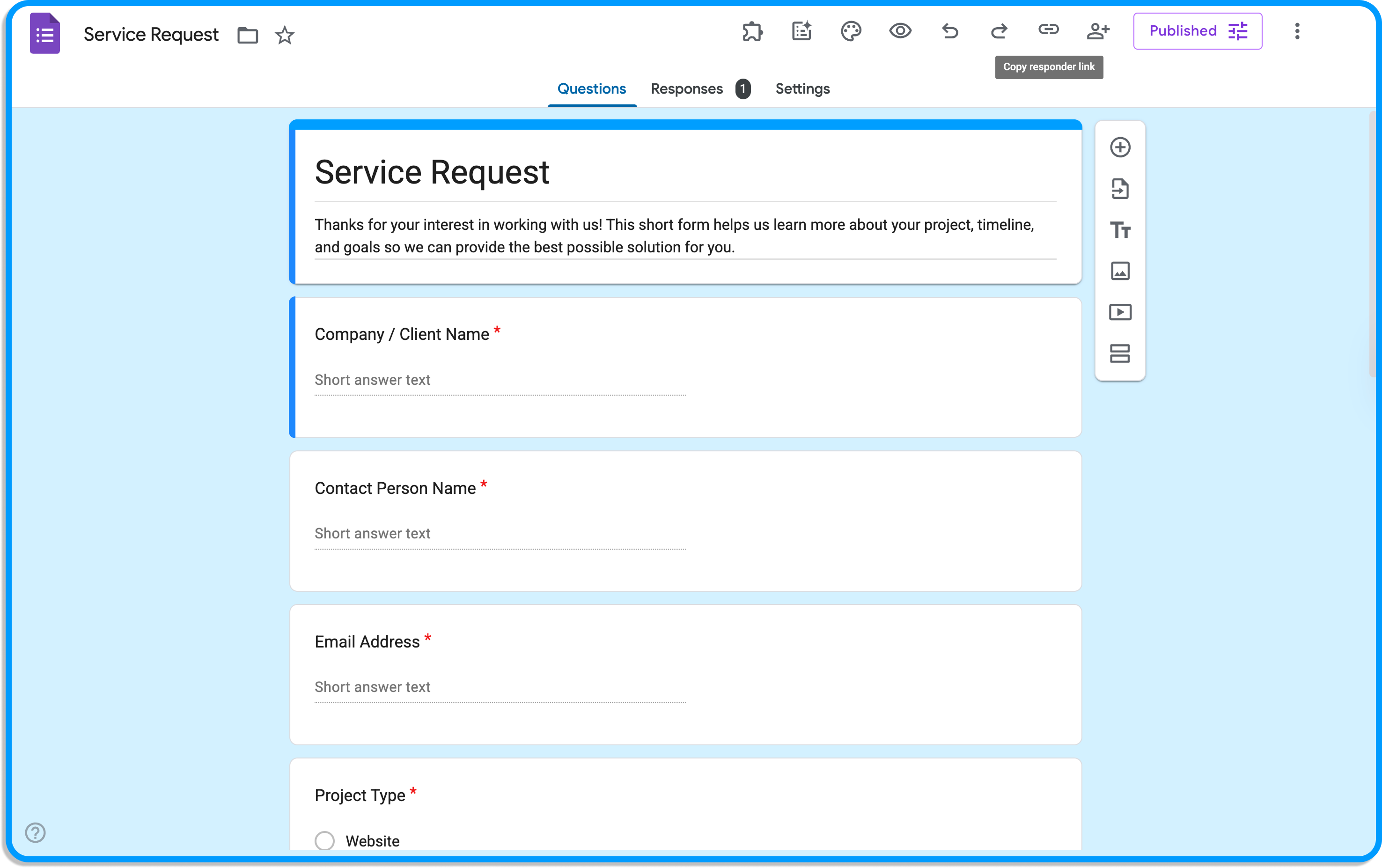Image resolution: width=1382 pixels, height=868 pixels.
Task: Move form to folder
Action: click(x=247, y=36)
